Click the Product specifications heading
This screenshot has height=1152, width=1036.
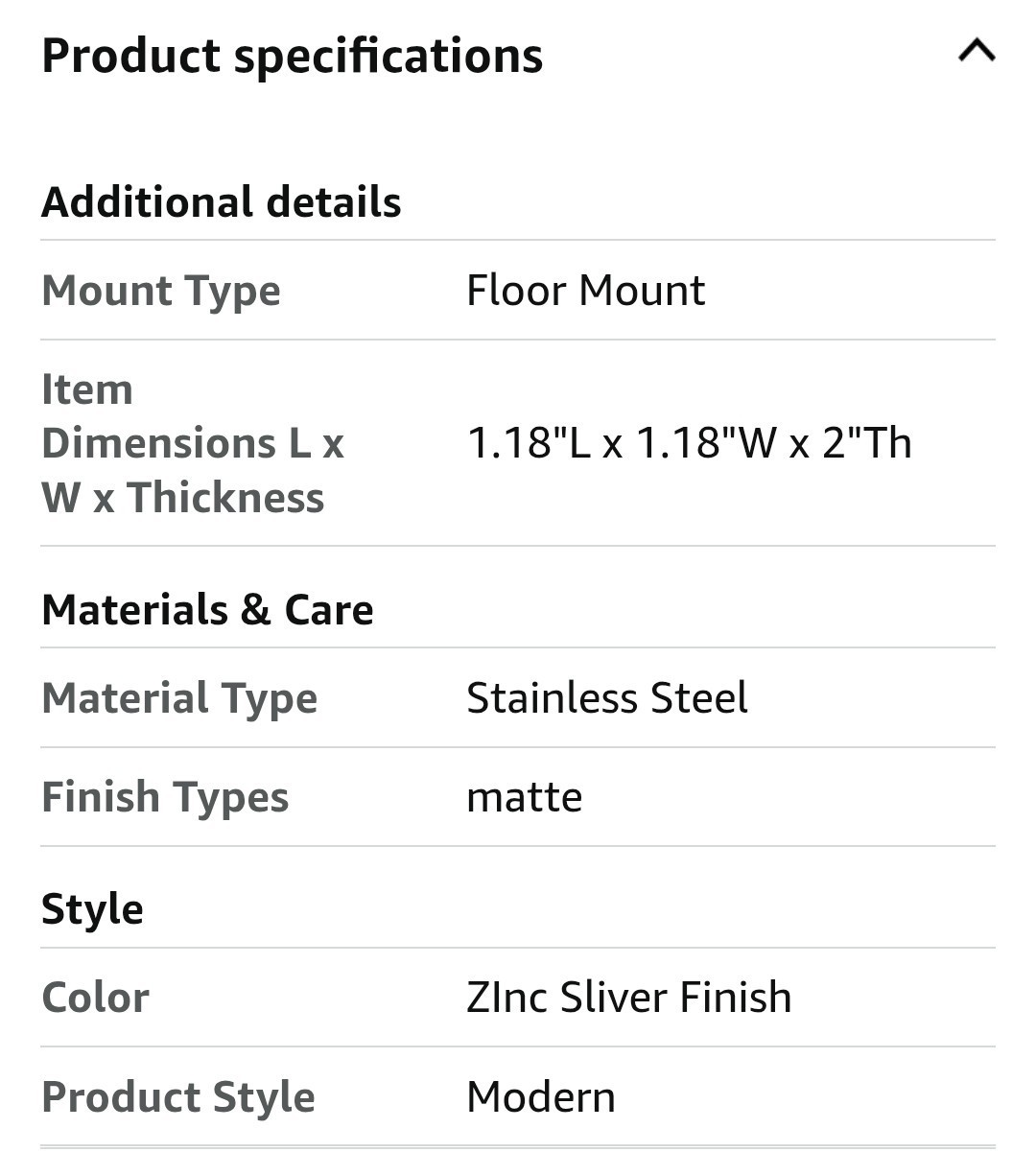point(292,56)
